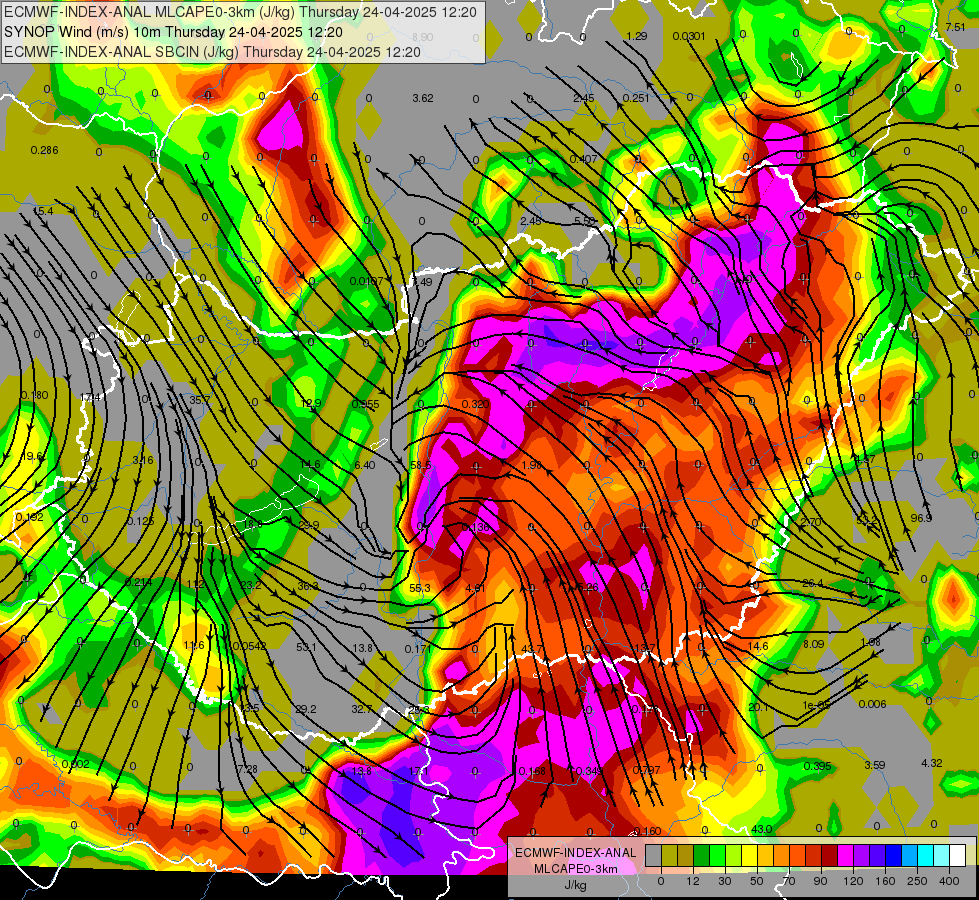Click the map value '55.3'
The width and height of the screenshot is (979, 900).
(420, 588)
